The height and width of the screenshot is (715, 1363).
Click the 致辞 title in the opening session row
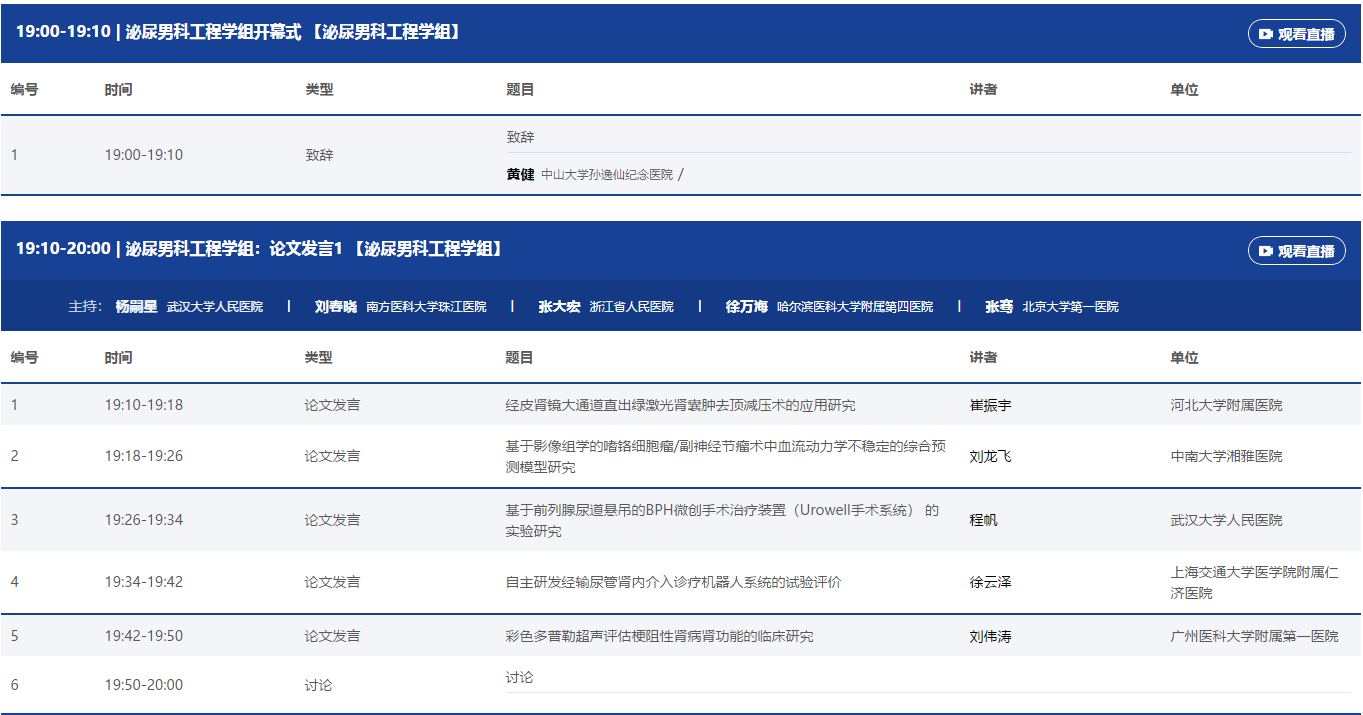(520, 137)
